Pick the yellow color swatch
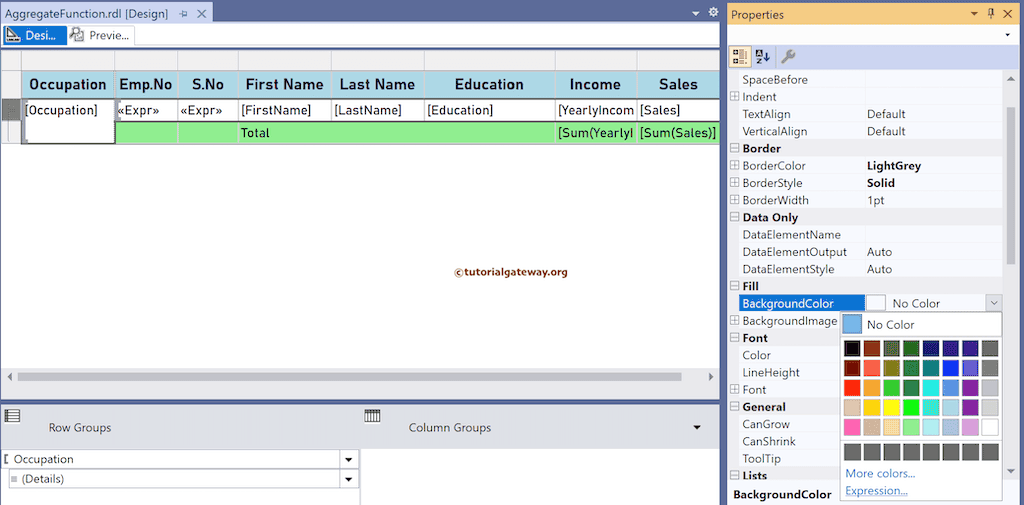Viewport: 1024px width, 505px height. click(x=891, y=407)
